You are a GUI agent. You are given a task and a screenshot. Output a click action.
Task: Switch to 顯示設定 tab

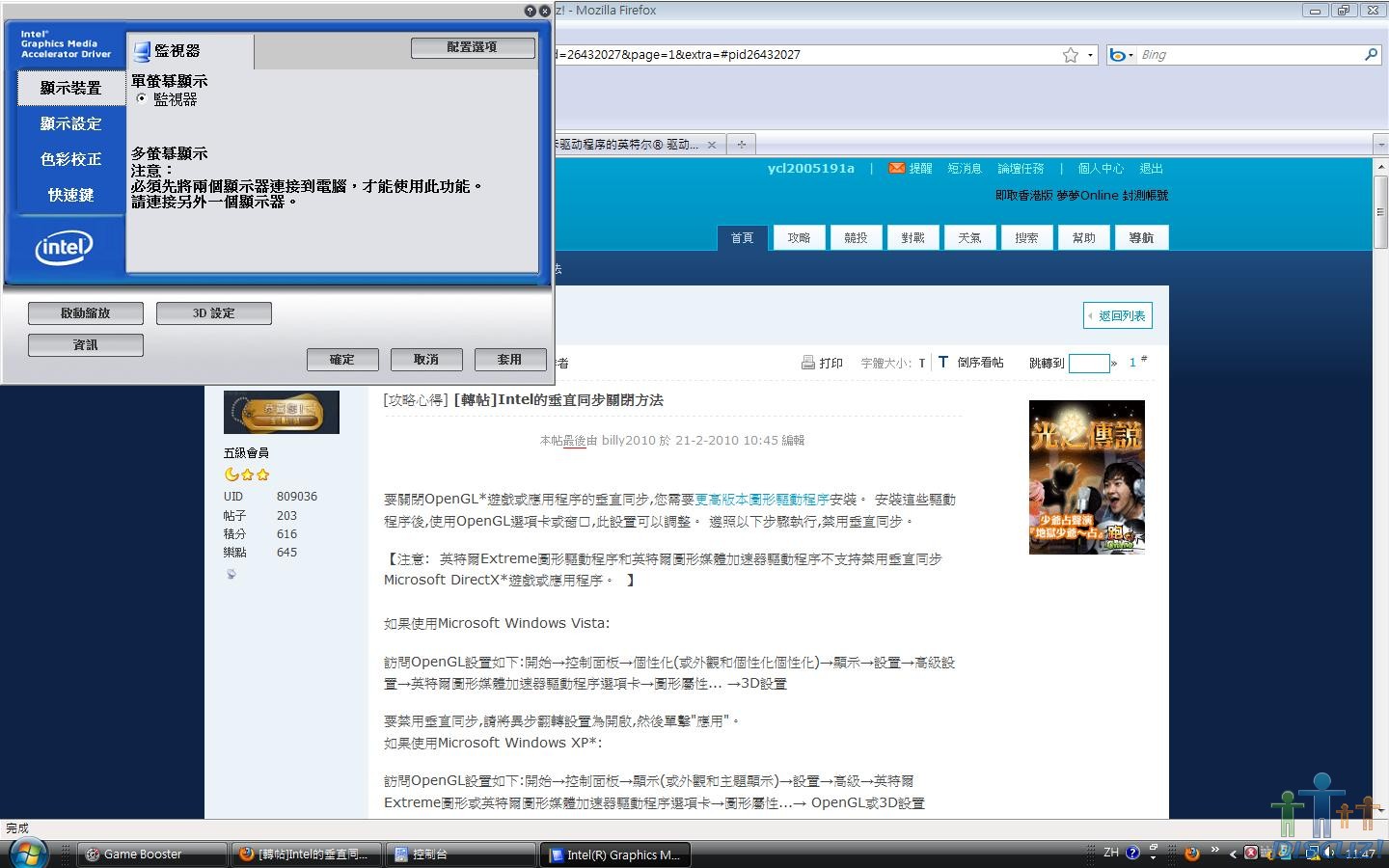click(x=70, y=123)
